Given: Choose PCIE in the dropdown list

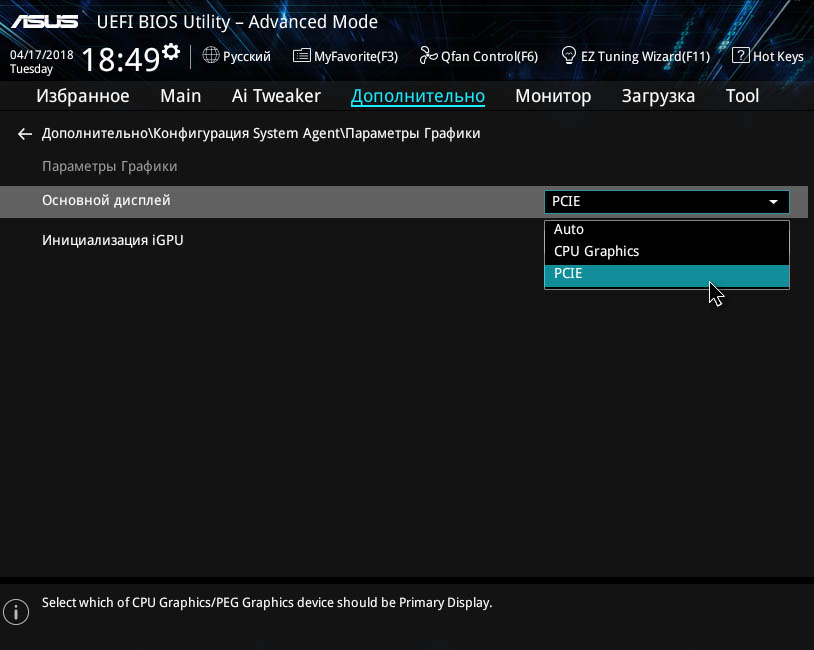Looking at the screenshot, I should (x=667, y=274).
